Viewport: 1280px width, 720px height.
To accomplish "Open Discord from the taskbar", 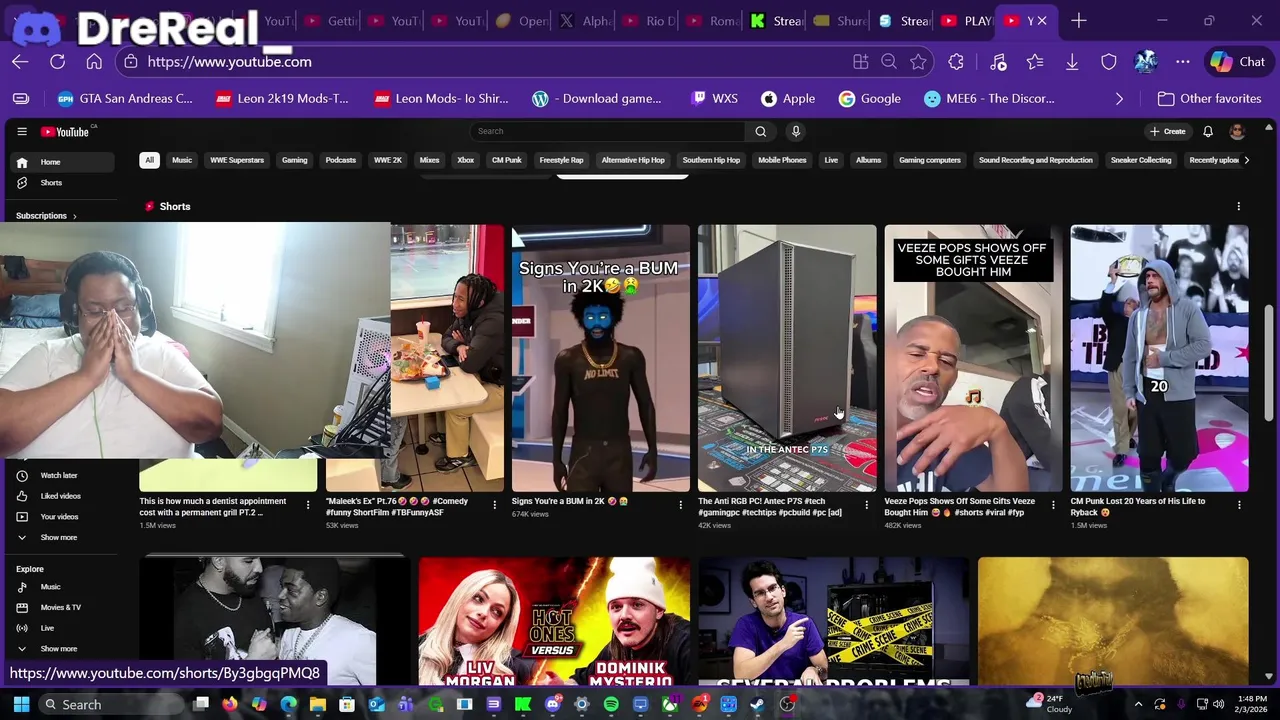I will coord(552,704).
